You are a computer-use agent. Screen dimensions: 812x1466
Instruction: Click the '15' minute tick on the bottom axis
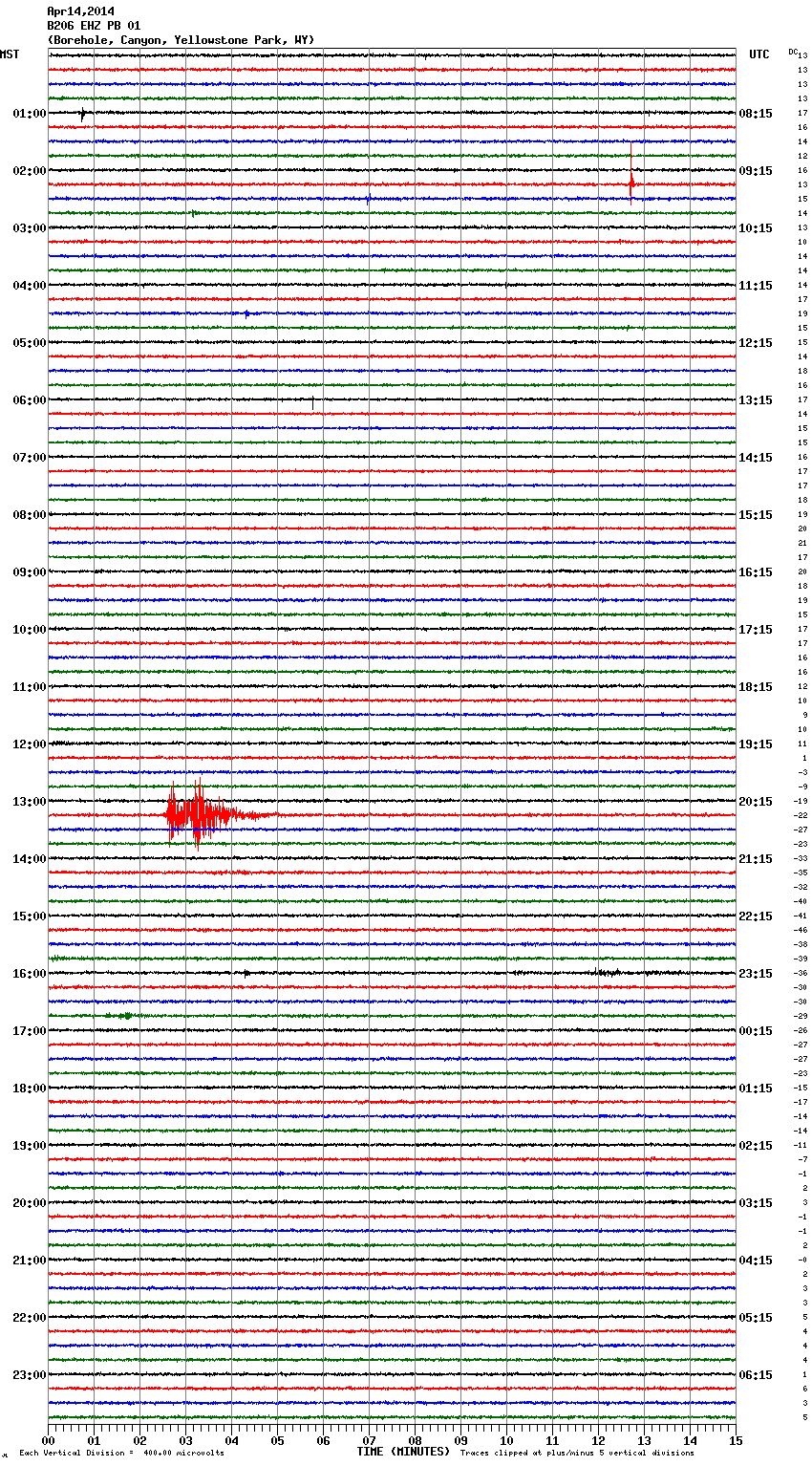pos(736,1440)
